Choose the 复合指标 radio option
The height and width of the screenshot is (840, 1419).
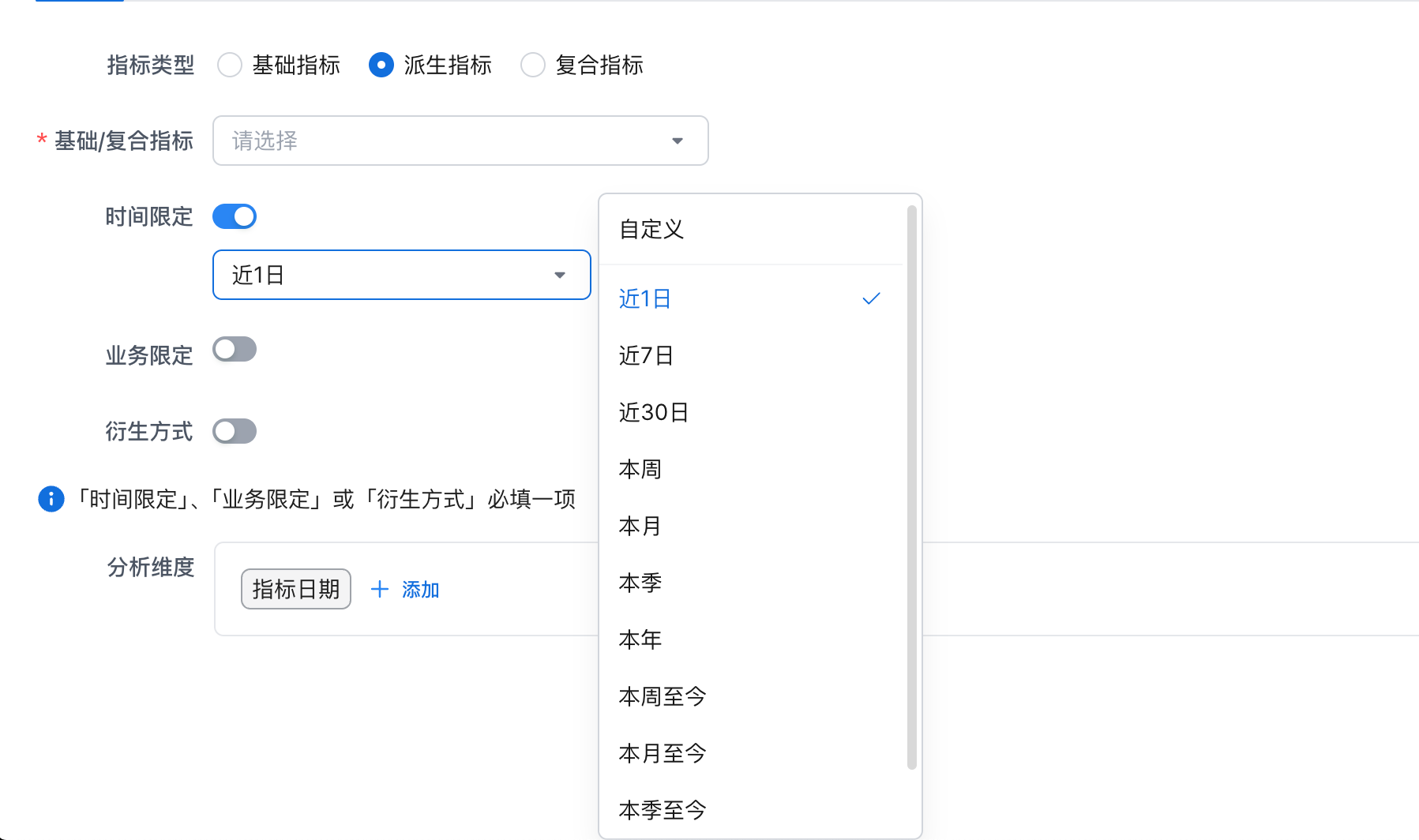[533, 65]
